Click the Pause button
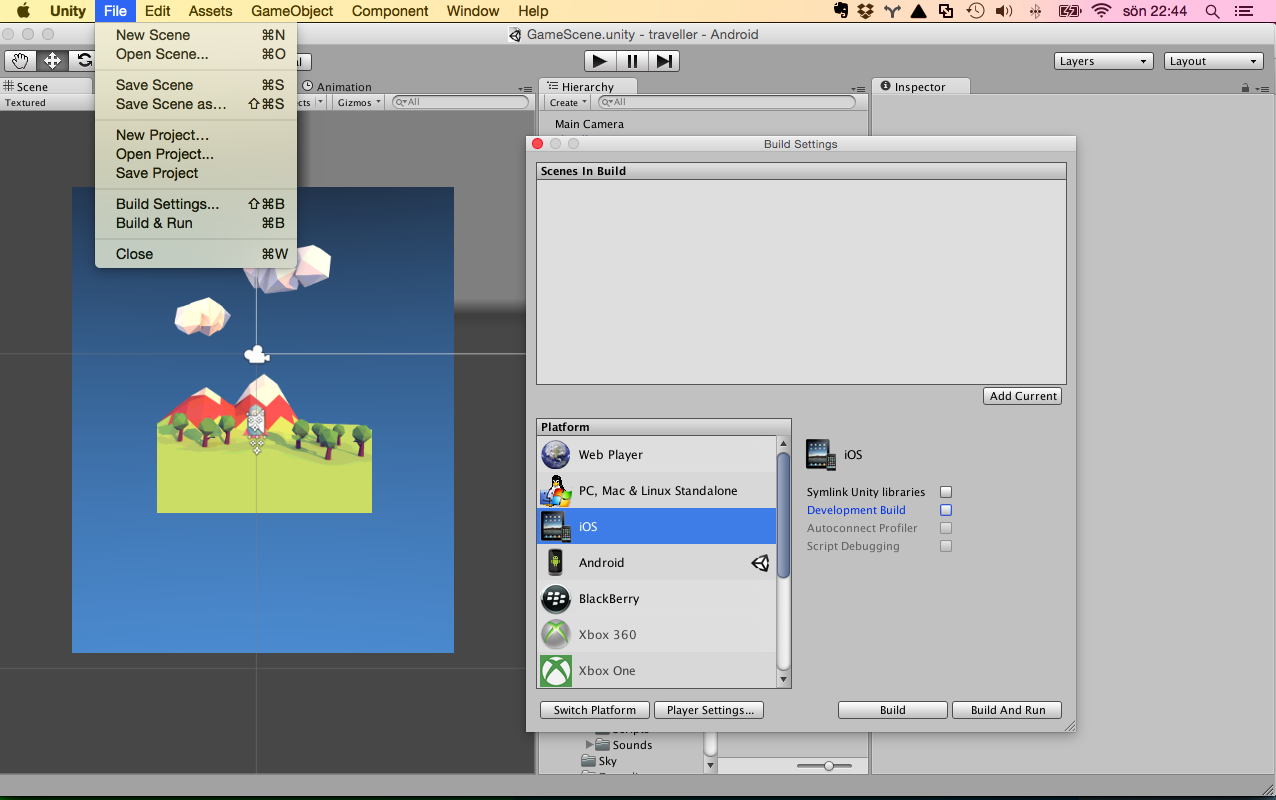Image resolution: width=1276 pixels, height=800 pixels. [632, 61]
